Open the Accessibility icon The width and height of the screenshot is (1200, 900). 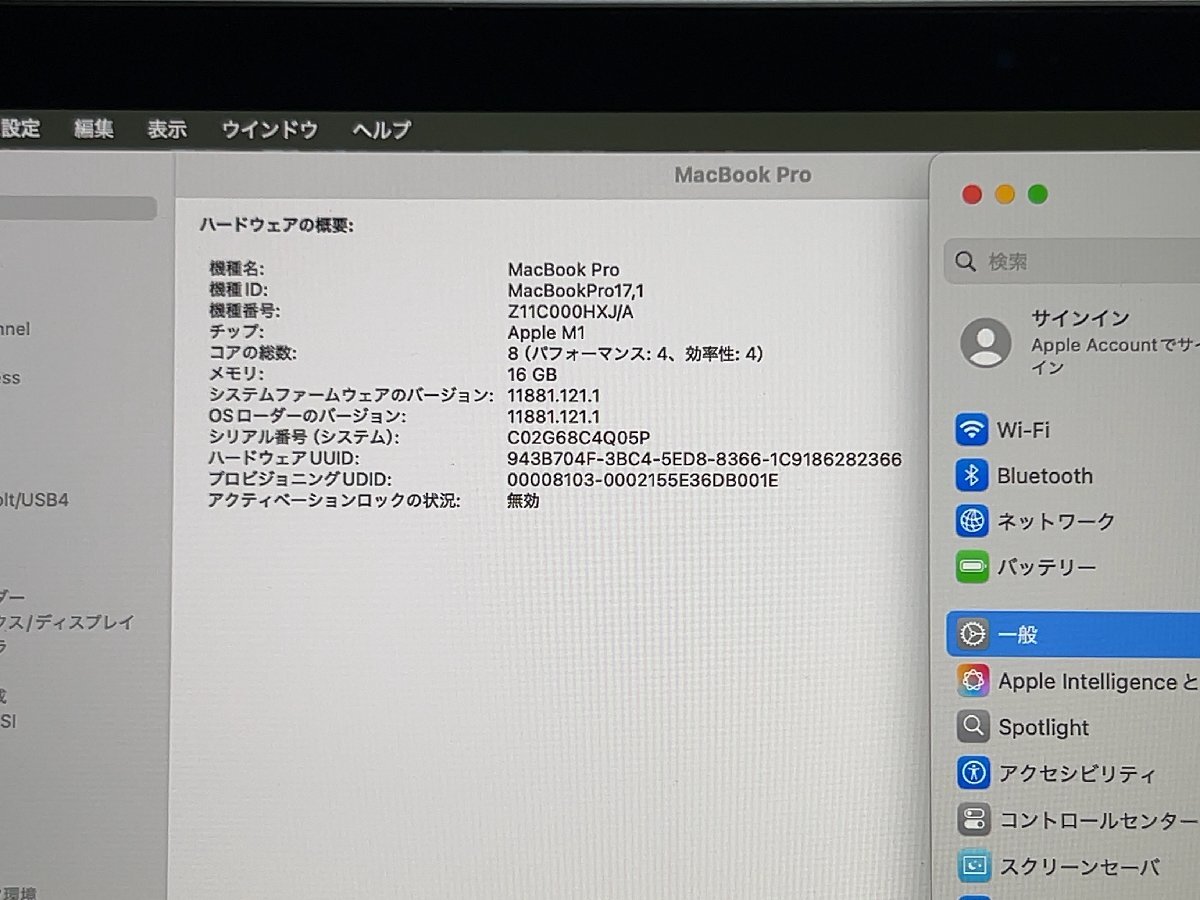[x=973, y=773]
